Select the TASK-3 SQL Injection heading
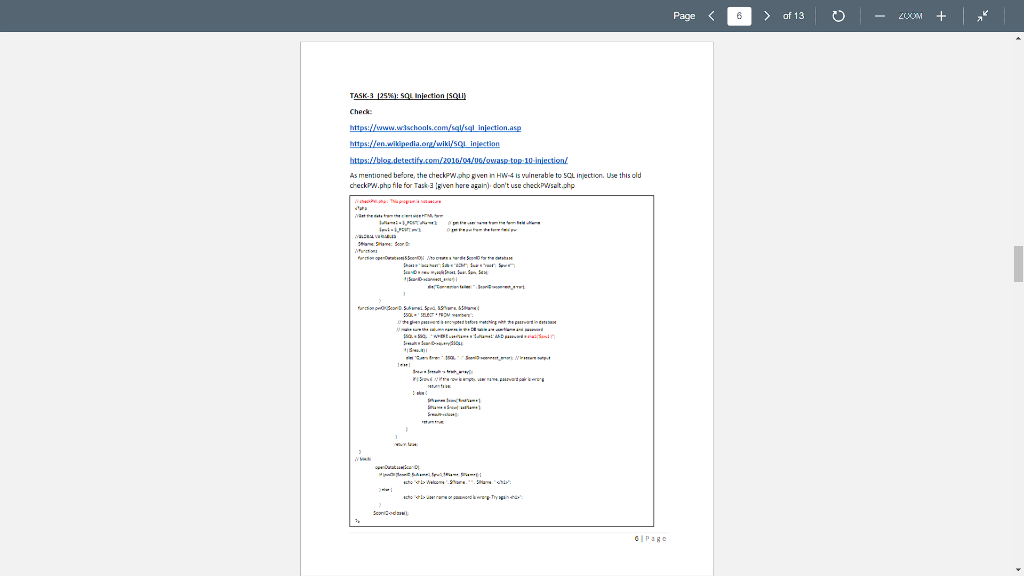 pyautogui.click(x=410, y=95)
